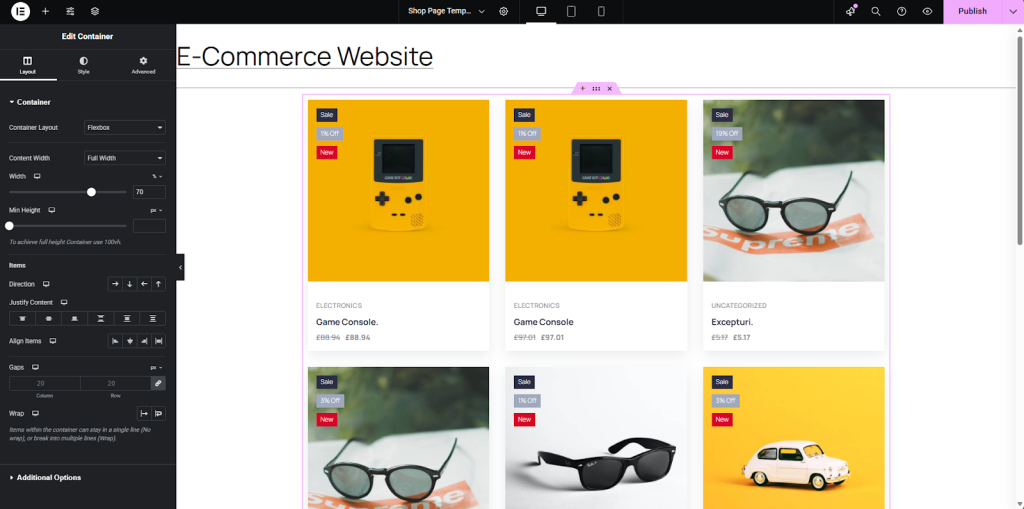This screenshot has height=509, width=1024.
Task: Click the Width slider handle
Action: [x=91, y=192]
